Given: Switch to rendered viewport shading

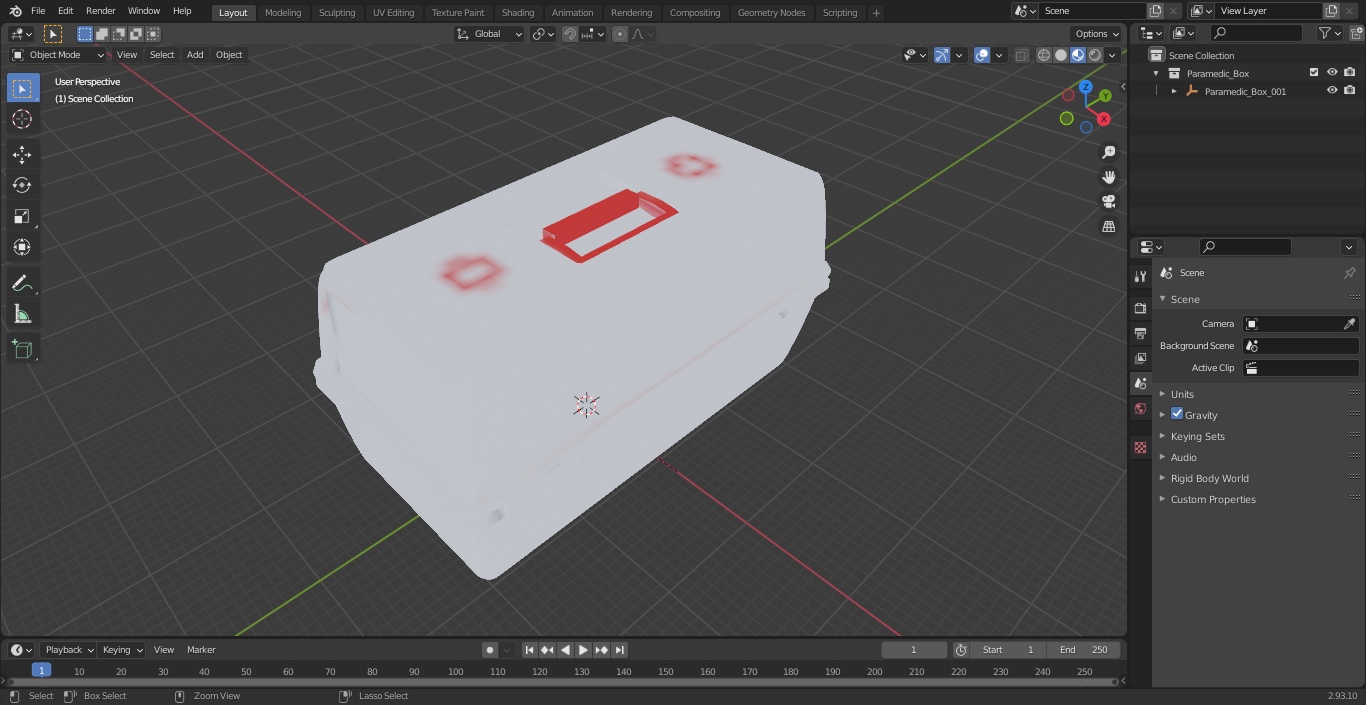Looking at the screenshot, I should tap(1095, 55).
